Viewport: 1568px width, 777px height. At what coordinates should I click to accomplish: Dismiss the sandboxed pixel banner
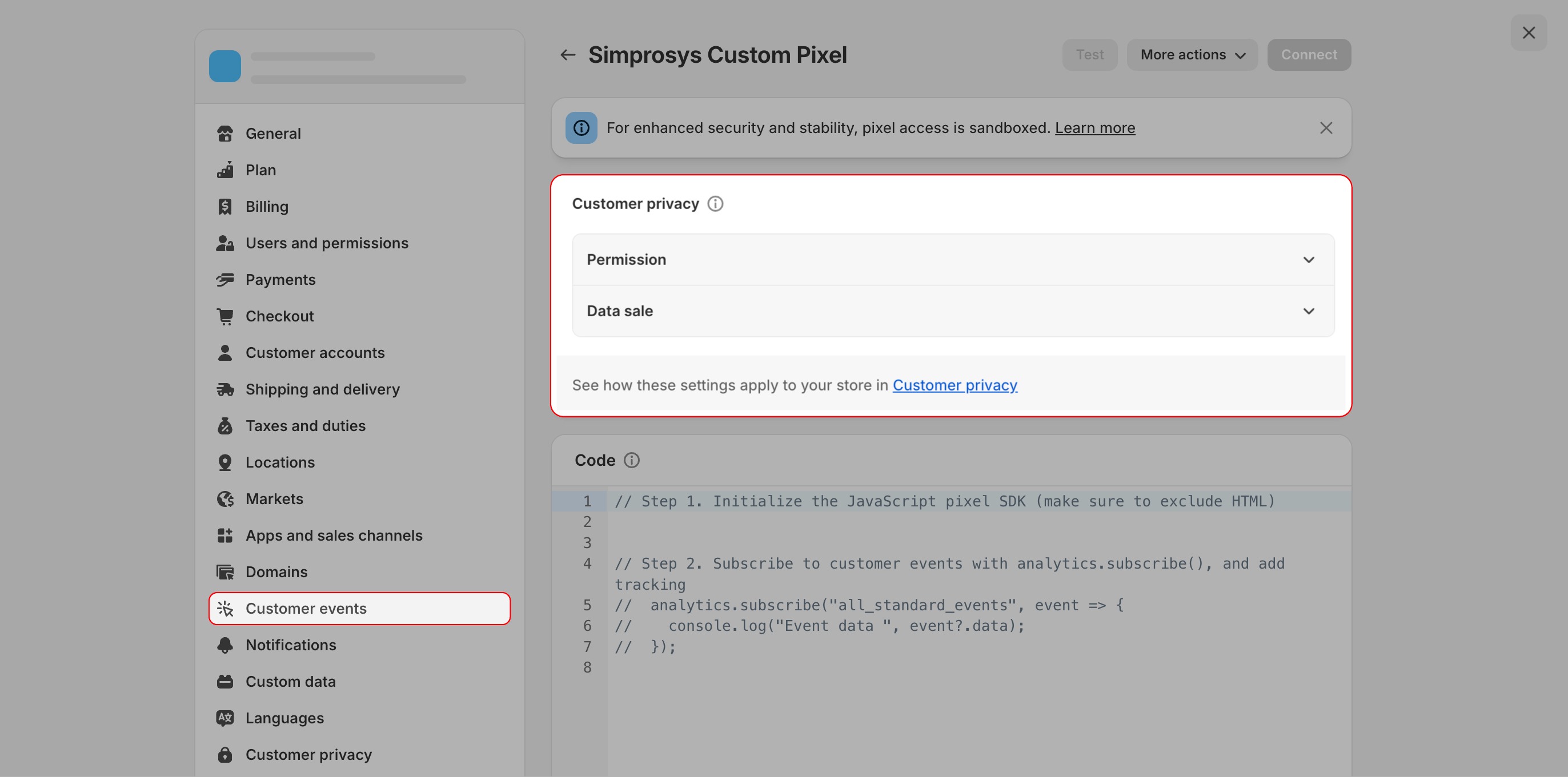pyautogui.click(x=1326, y=128)
